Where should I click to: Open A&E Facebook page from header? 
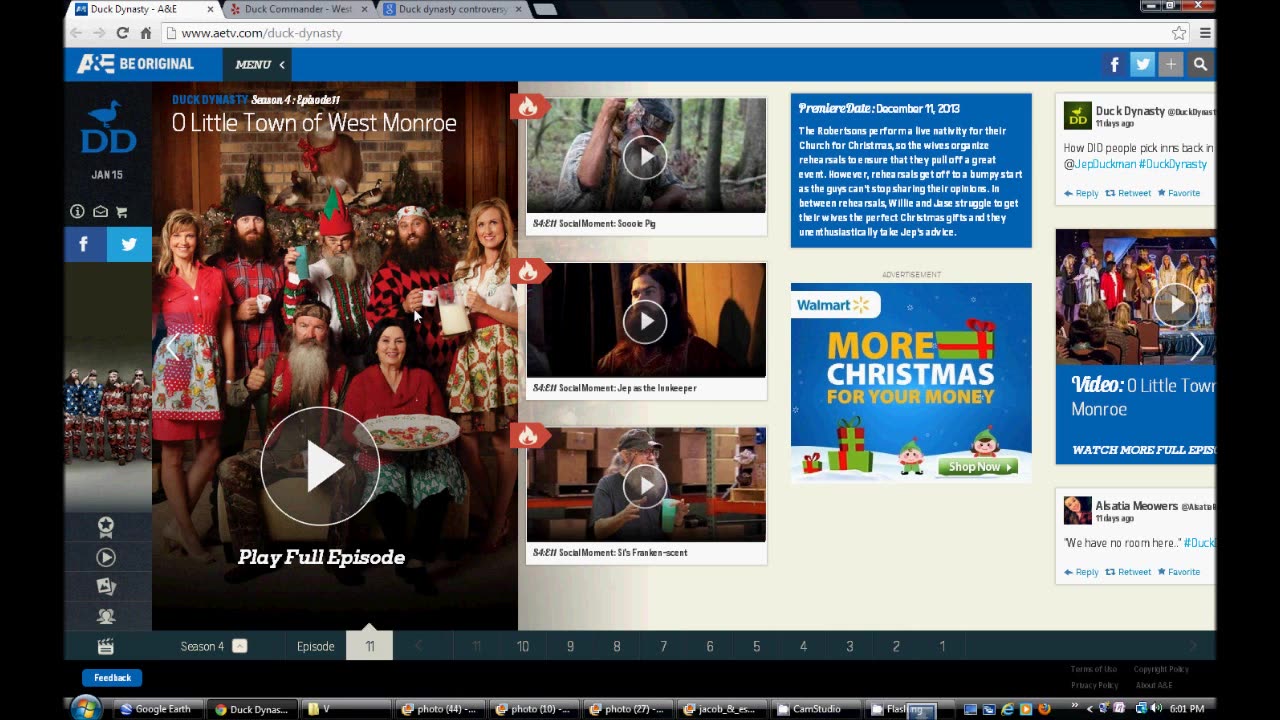1115,65
